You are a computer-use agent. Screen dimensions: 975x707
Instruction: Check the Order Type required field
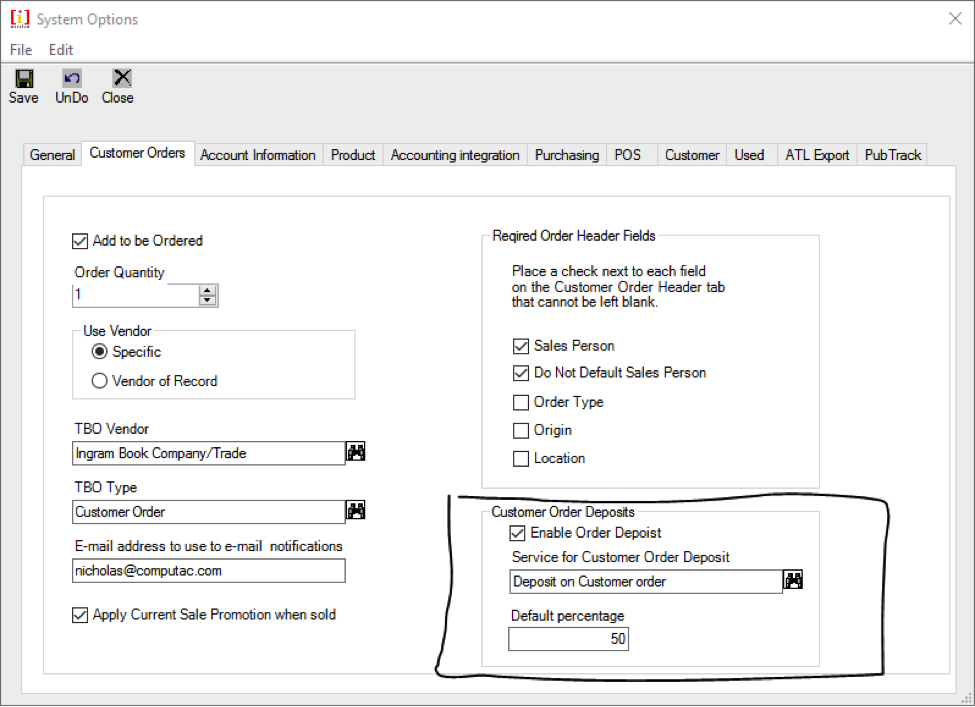click(x=520, y=402)
